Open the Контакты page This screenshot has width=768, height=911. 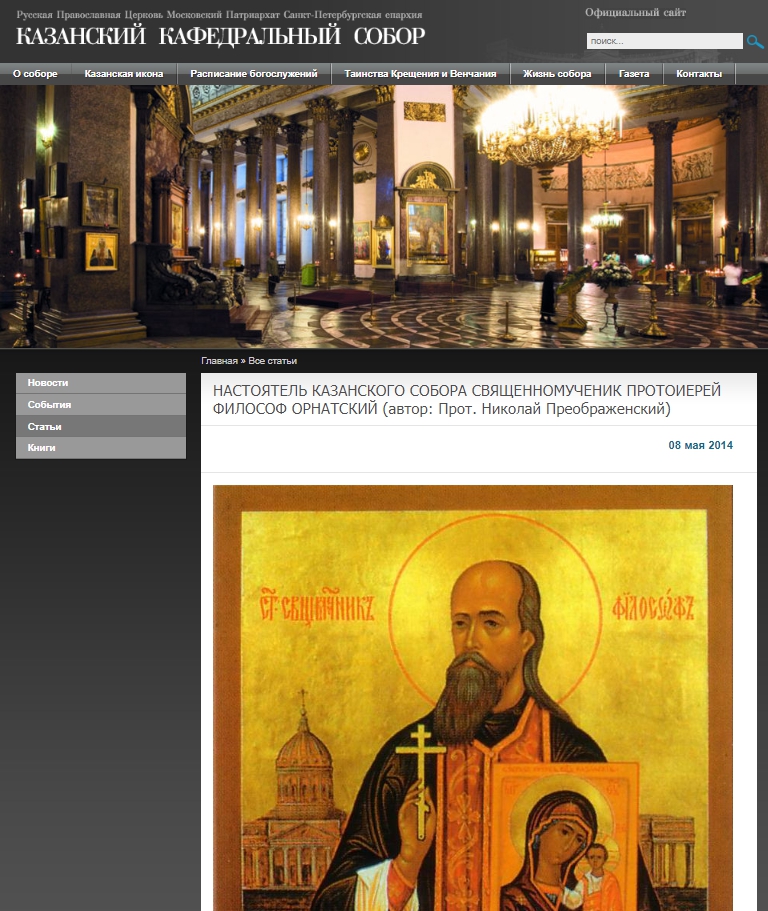699,74
